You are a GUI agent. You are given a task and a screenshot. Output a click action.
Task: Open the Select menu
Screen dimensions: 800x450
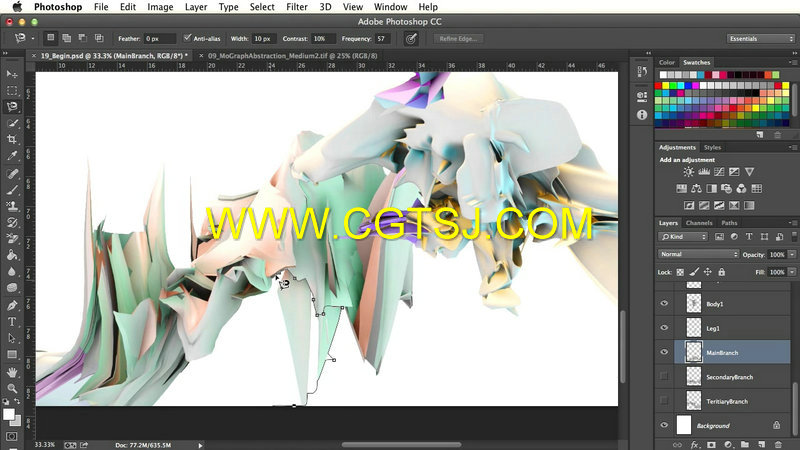click(262, 7)
